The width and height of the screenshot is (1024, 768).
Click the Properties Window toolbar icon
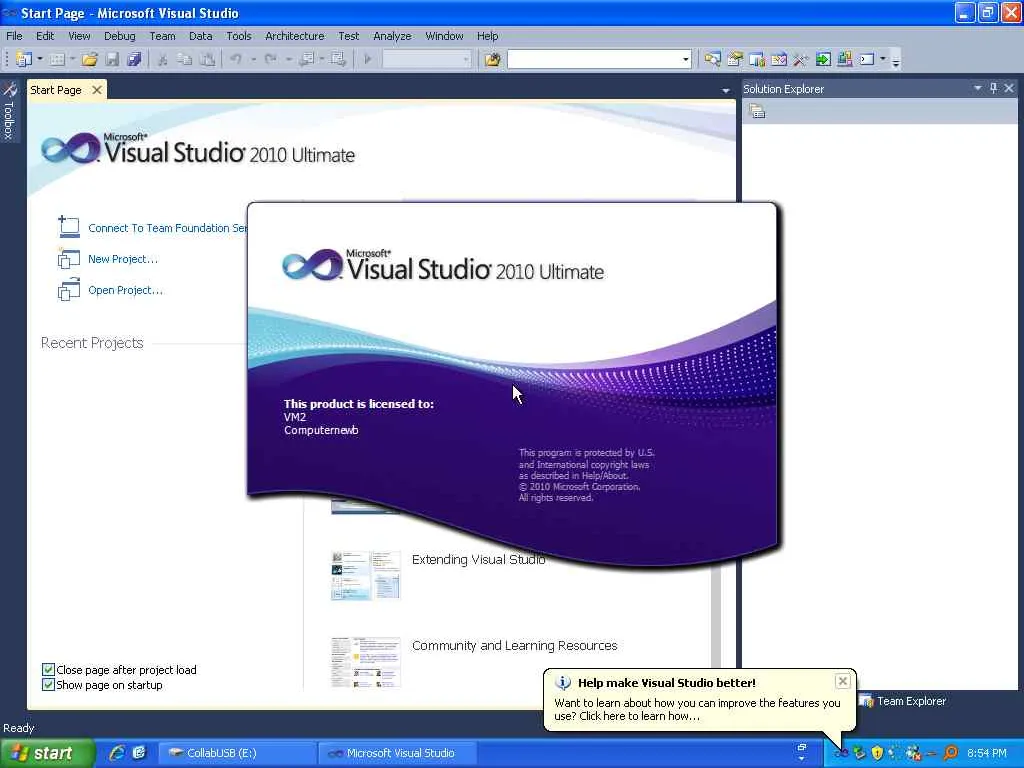tap(735, 59)
